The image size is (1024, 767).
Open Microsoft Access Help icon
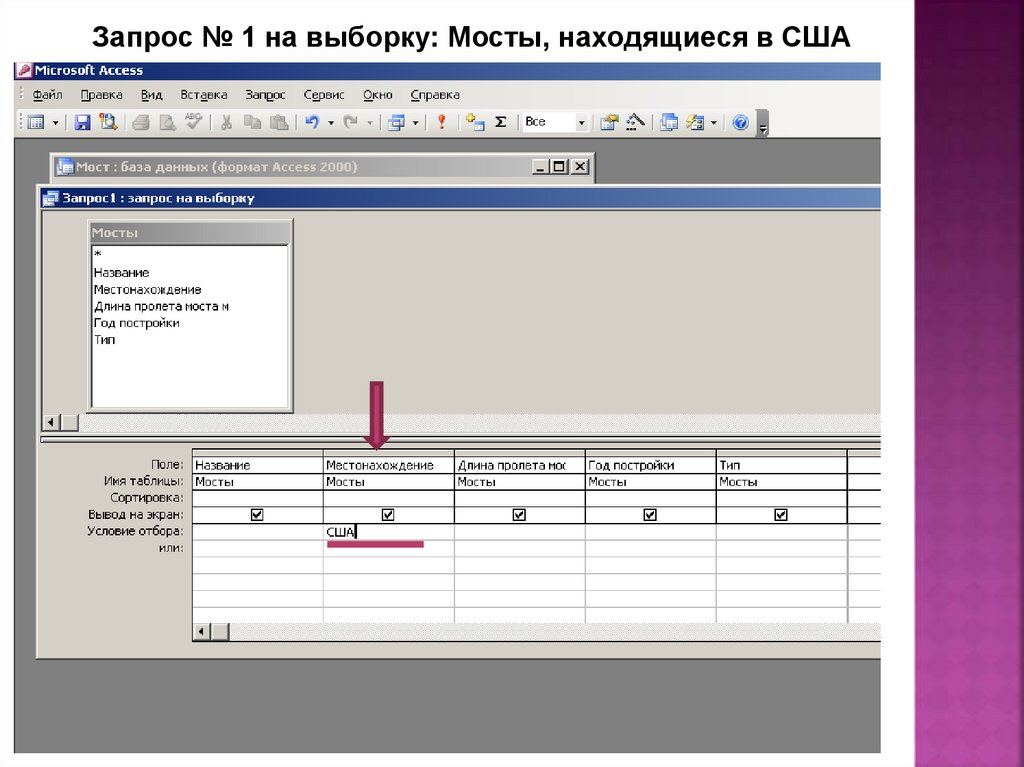coord(740,122)
